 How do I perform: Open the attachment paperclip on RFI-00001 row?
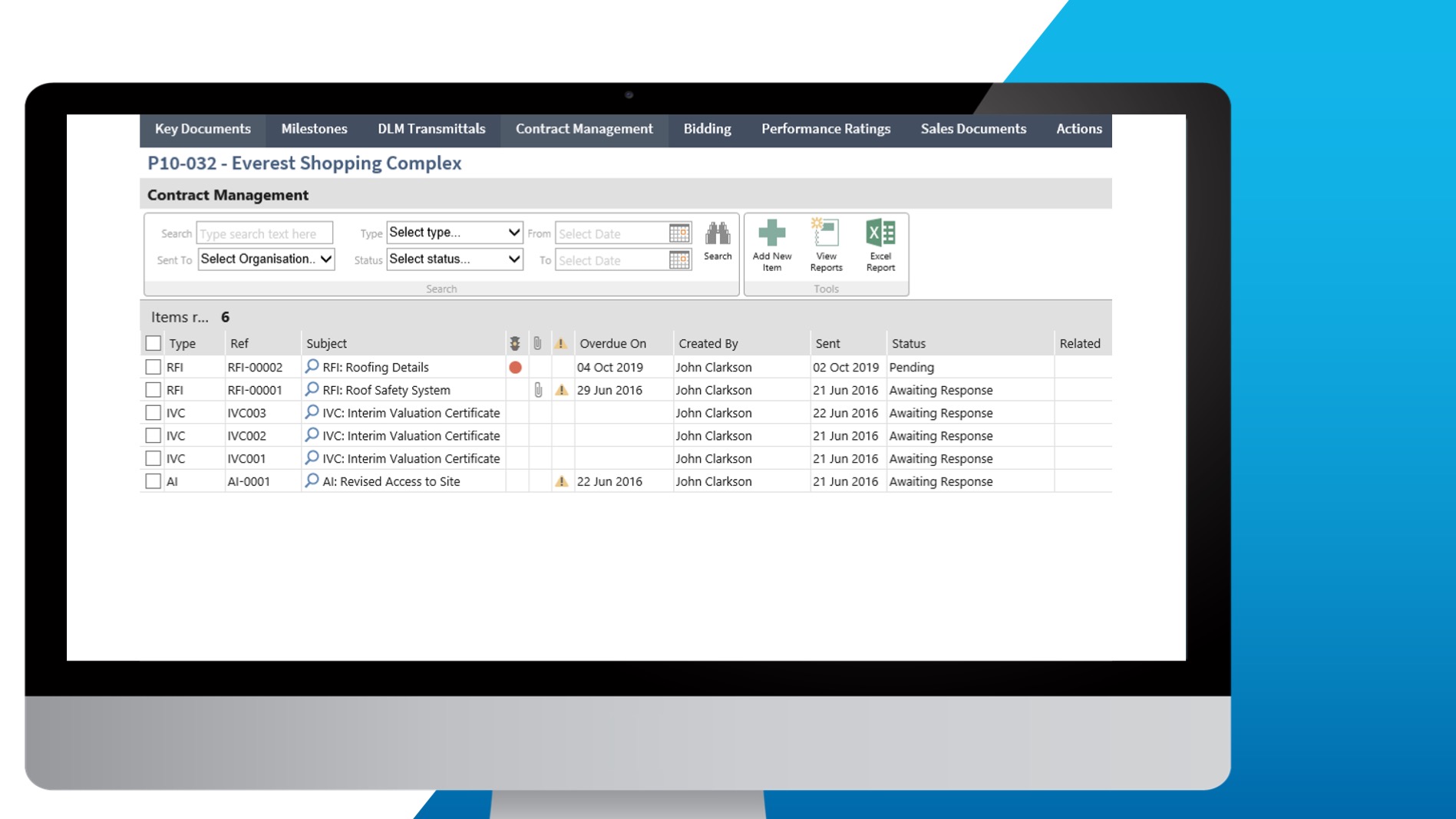pos(538,390)
